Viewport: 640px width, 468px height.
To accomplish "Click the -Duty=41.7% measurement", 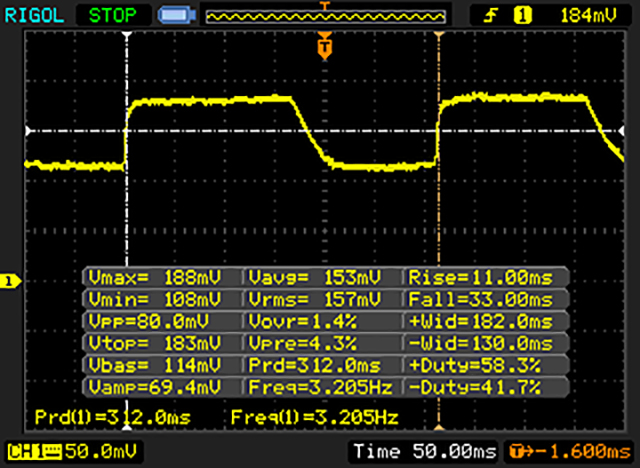I will point(475,386).
